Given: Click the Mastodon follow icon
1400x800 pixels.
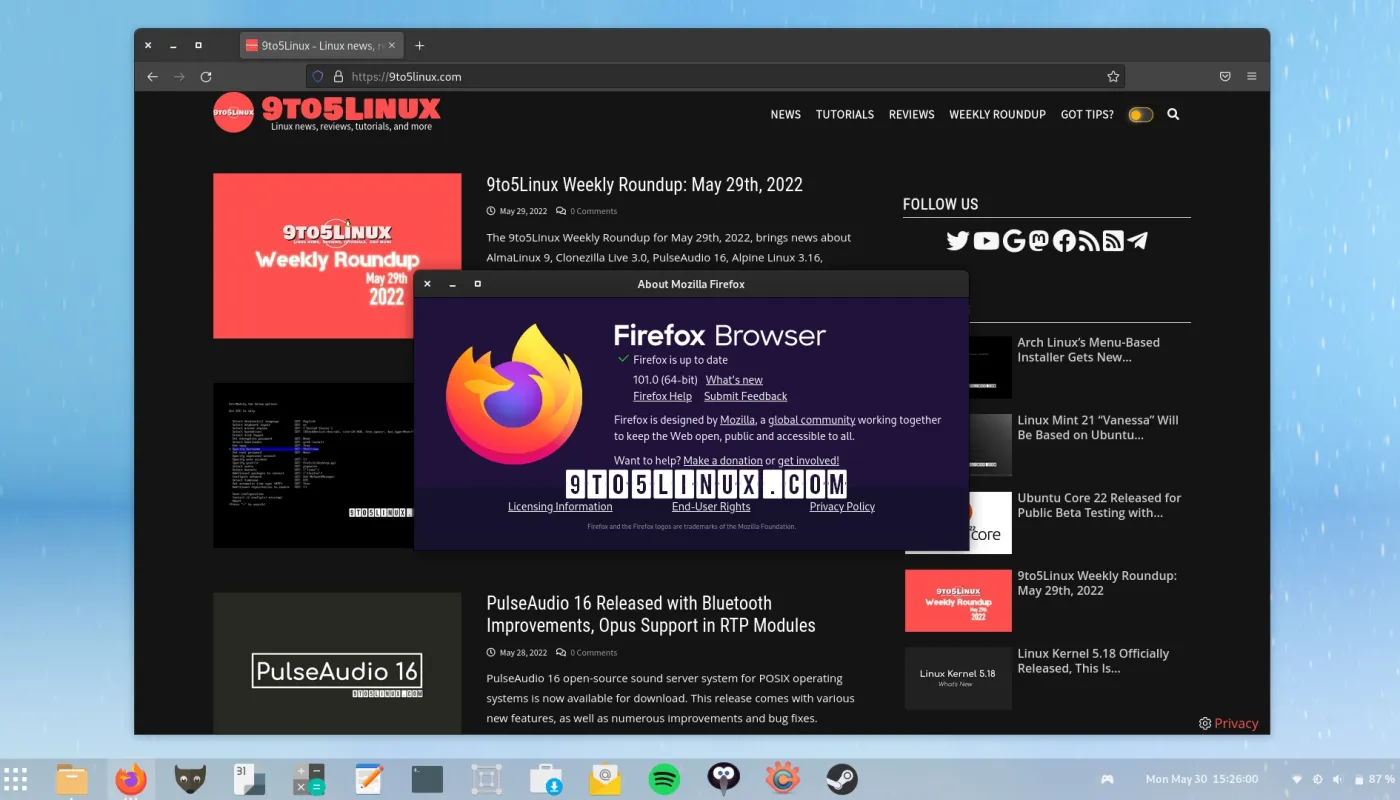Looking at the screenshot, I should click(1039, 241).
